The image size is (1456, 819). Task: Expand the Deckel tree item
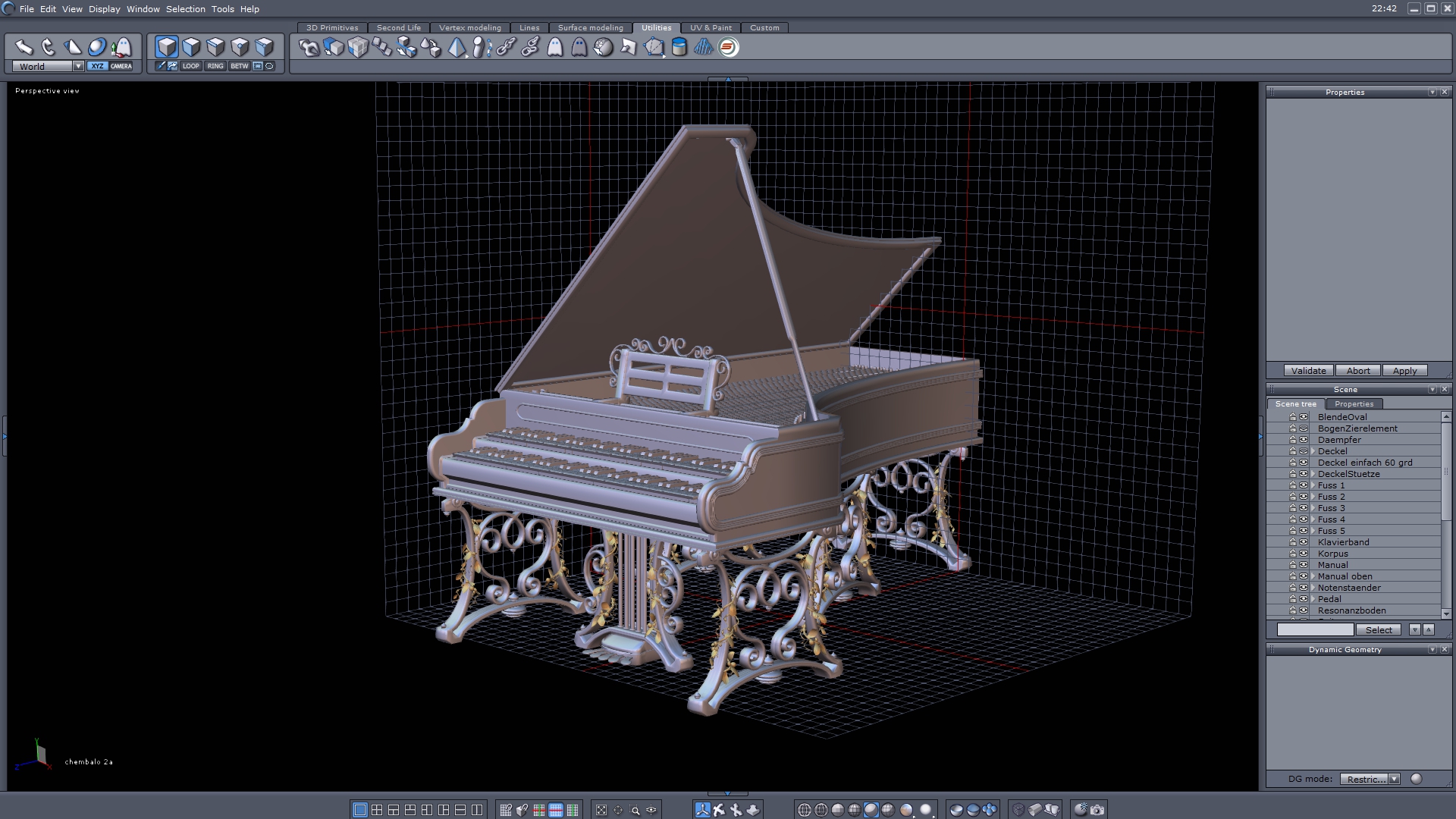(x=1313, y=451)
